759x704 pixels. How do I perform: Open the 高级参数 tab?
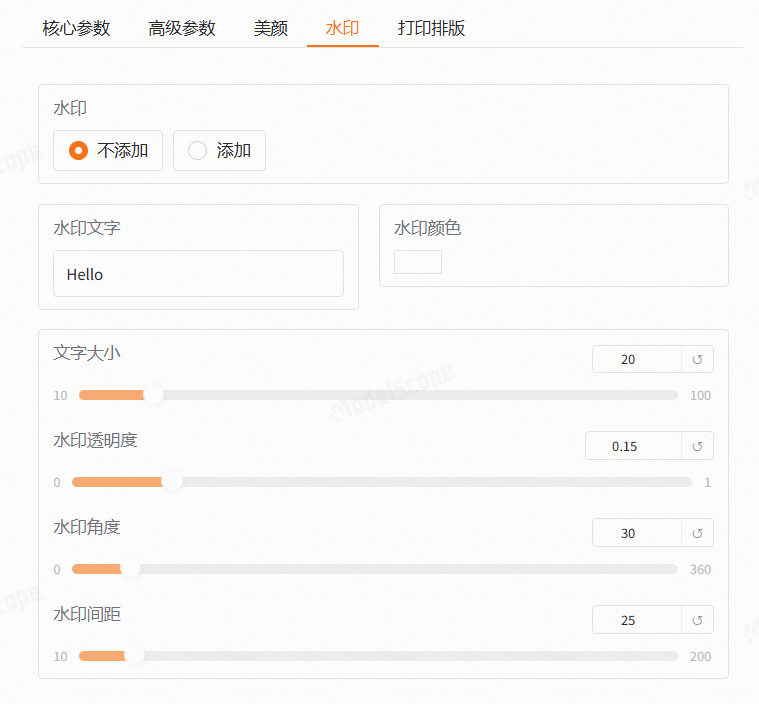click(x=182, y=28)
